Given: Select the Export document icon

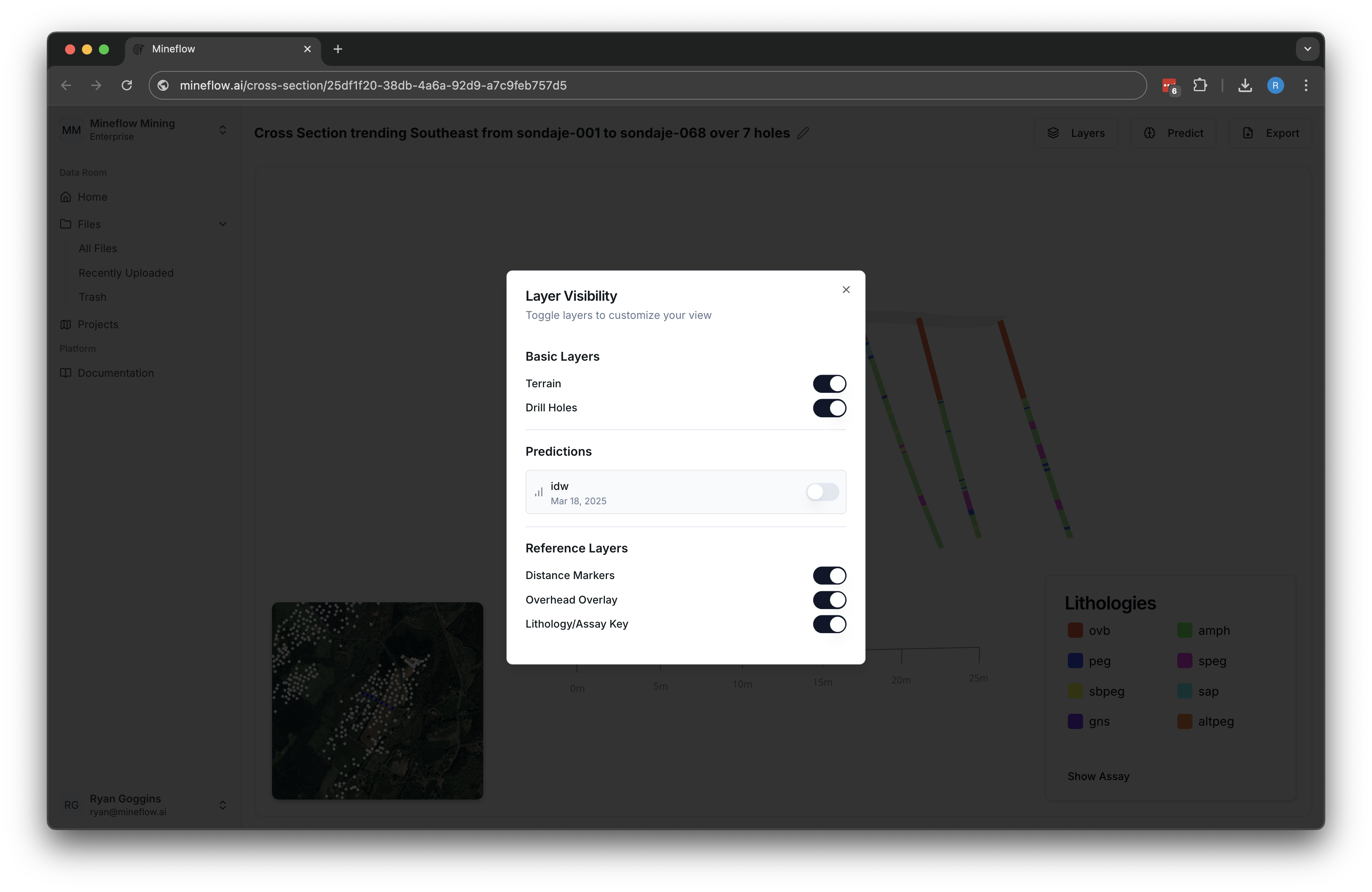Looking at the screenshot, I should coord(1248,133).
